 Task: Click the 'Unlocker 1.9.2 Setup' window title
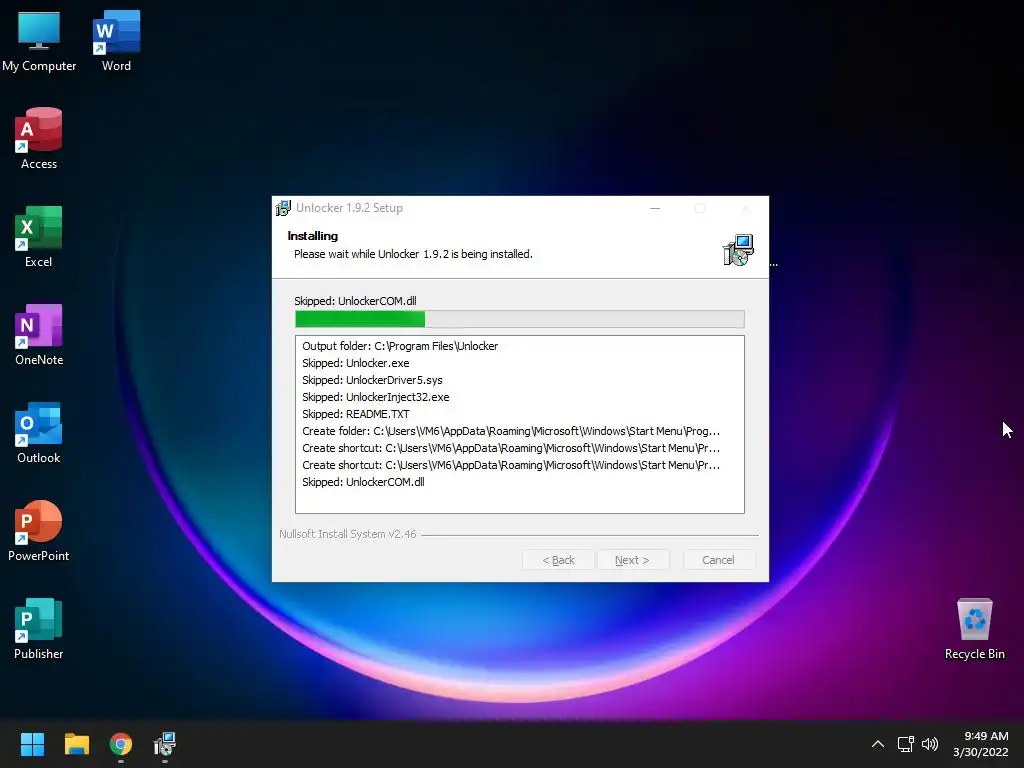coord(349,208)
